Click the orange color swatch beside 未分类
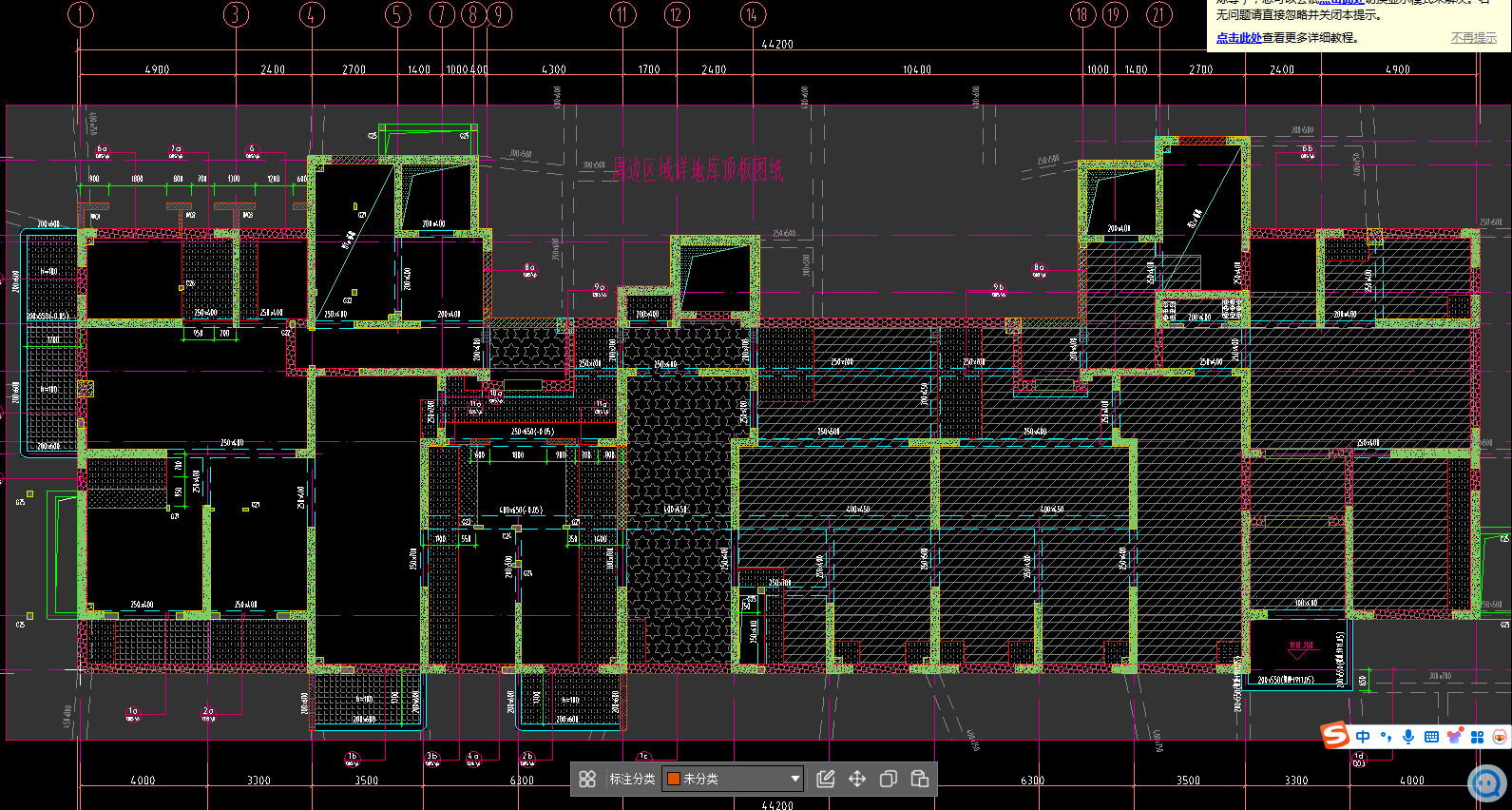The image size is (1512, 810). [674, 779]
